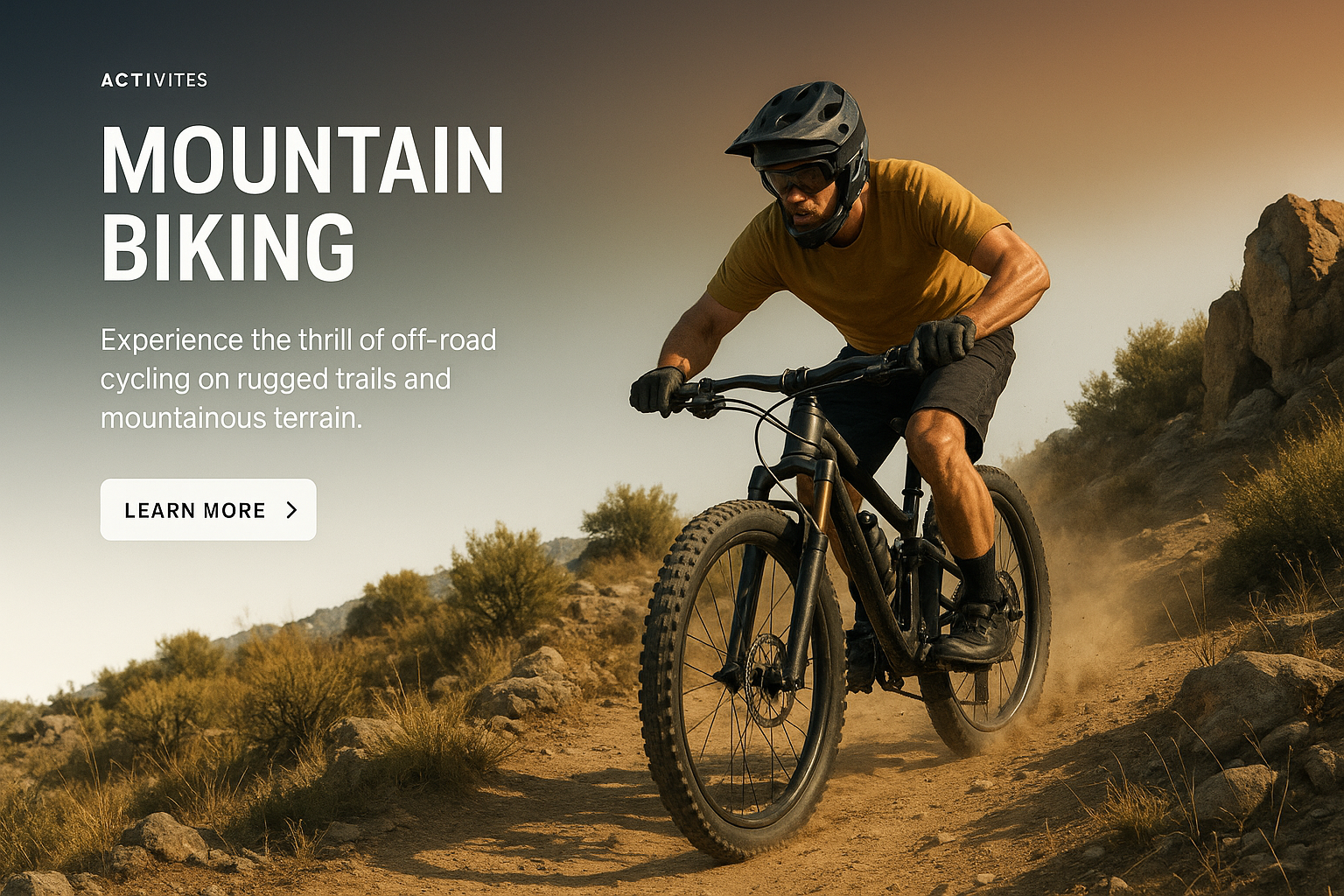Click the off-road cycling description paragraph

click(298, 379)
